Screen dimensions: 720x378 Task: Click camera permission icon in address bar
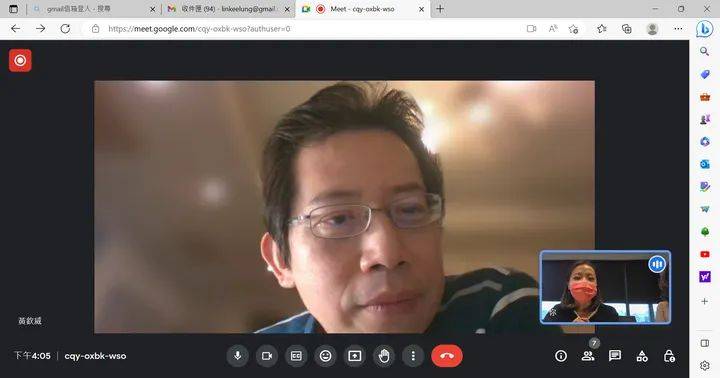click(531, 28)
